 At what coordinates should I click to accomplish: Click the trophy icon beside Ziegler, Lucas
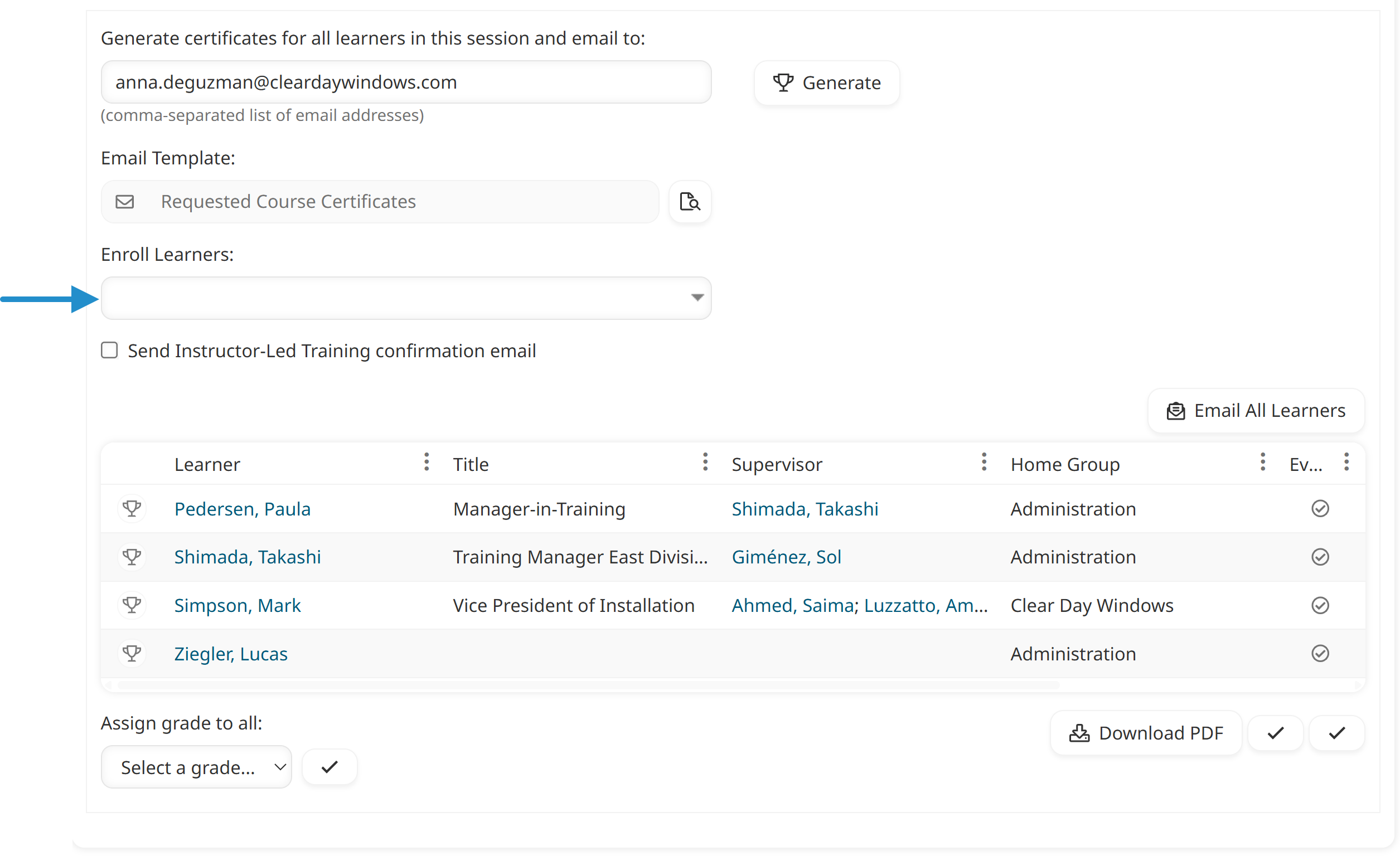(132, 653)
